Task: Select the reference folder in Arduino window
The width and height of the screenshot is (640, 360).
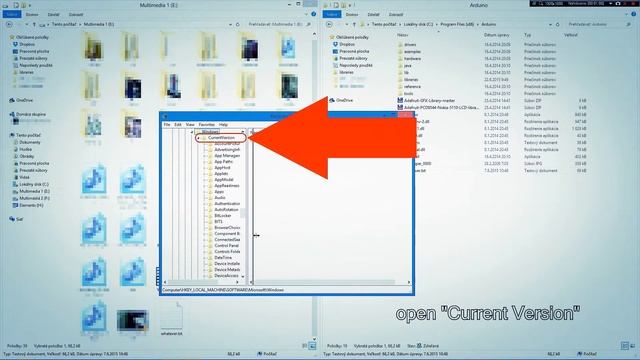Action: coord(412,87)
